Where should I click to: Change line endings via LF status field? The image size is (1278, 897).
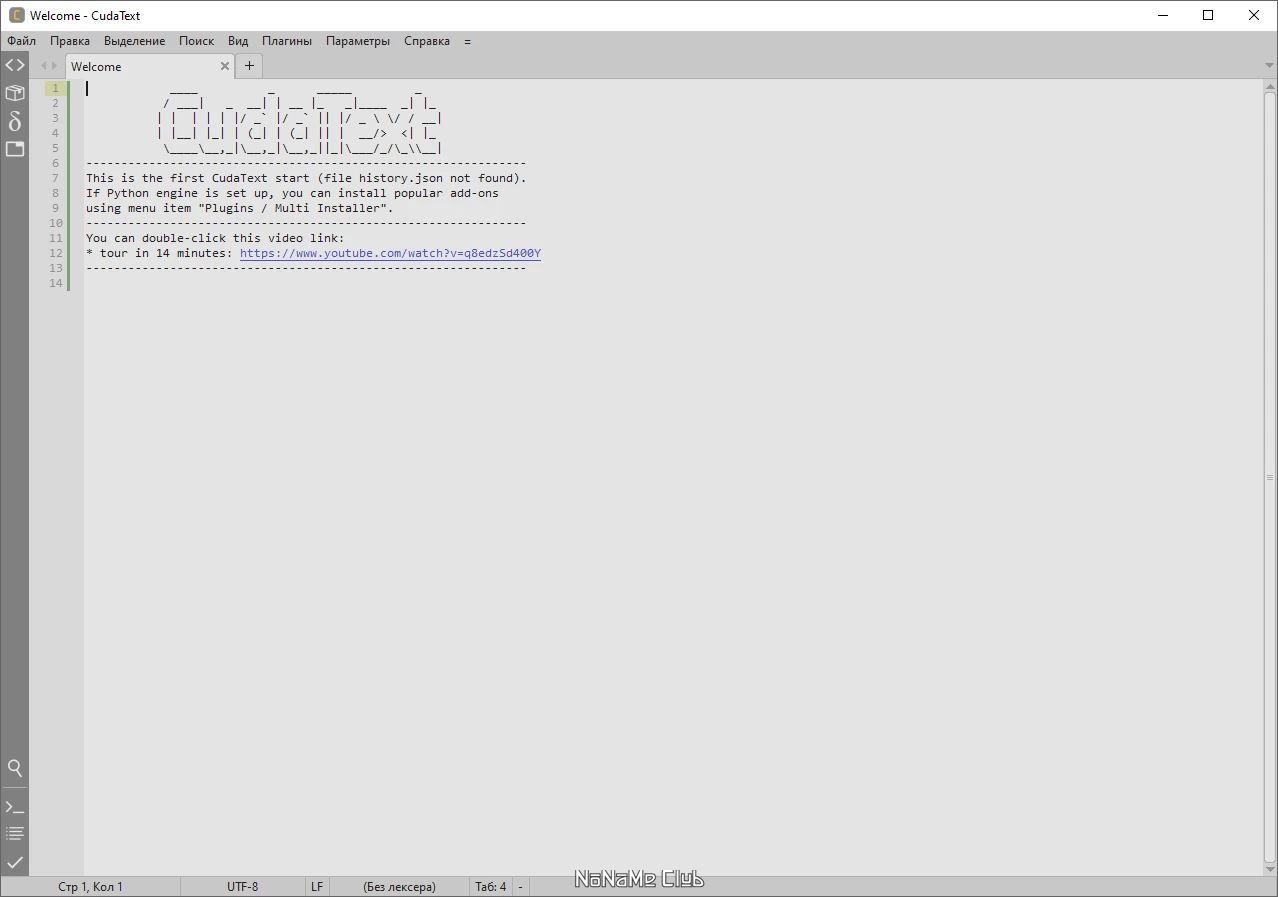pos(317,886)
